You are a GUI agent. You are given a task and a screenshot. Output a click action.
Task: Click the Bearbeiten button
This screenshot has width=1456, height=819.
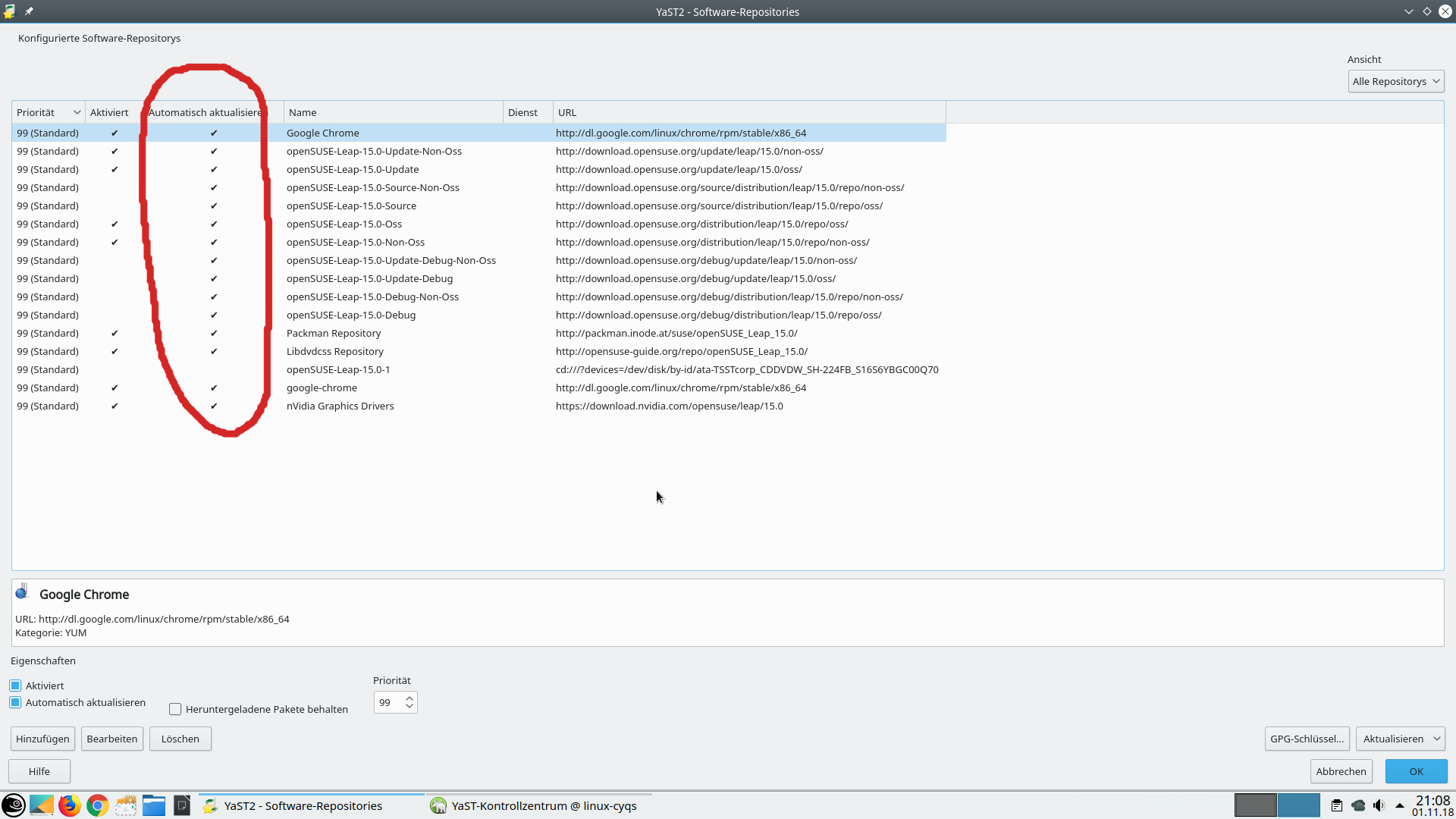tap(112, 739)
